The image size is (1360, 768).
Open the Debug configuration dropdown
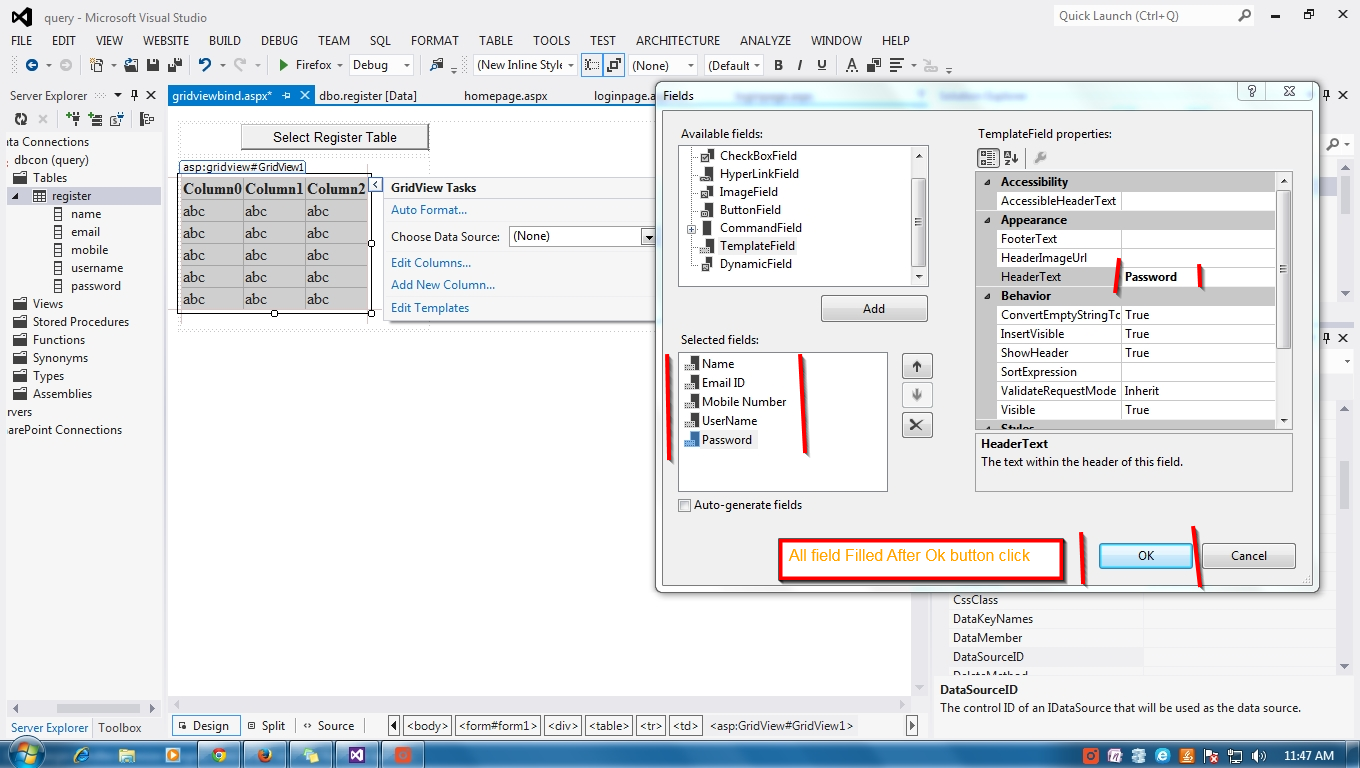(x=406, y=65)
